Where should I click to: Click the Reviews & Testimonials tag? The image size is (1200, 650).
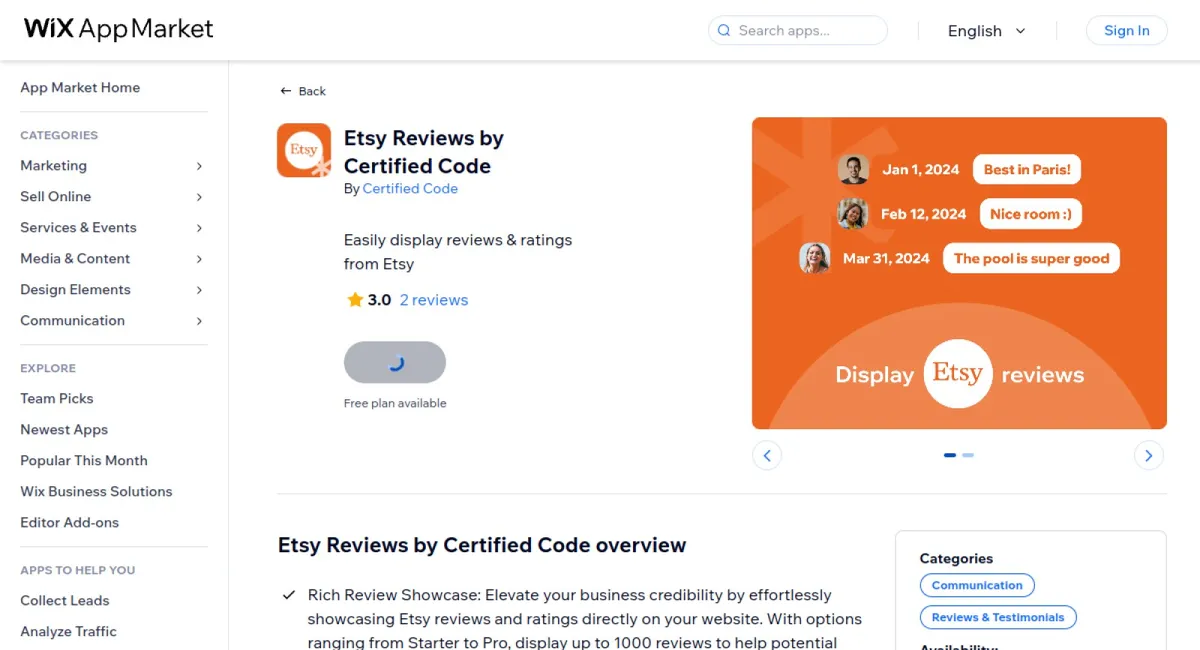click(998, 618)
